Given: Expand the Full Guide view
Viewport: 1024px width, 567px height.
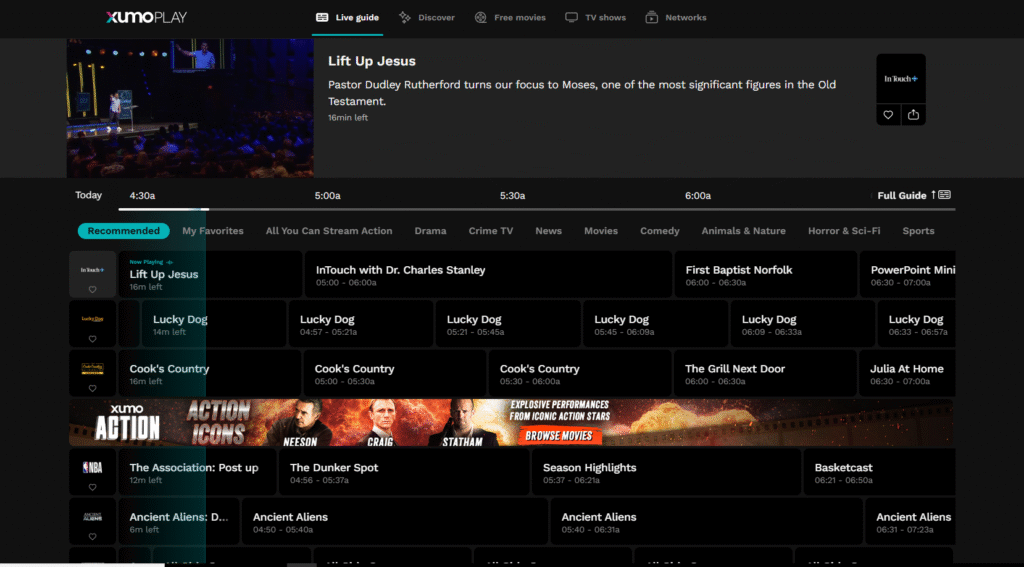Looking at the screenshot, I should [x=913, y=195].
